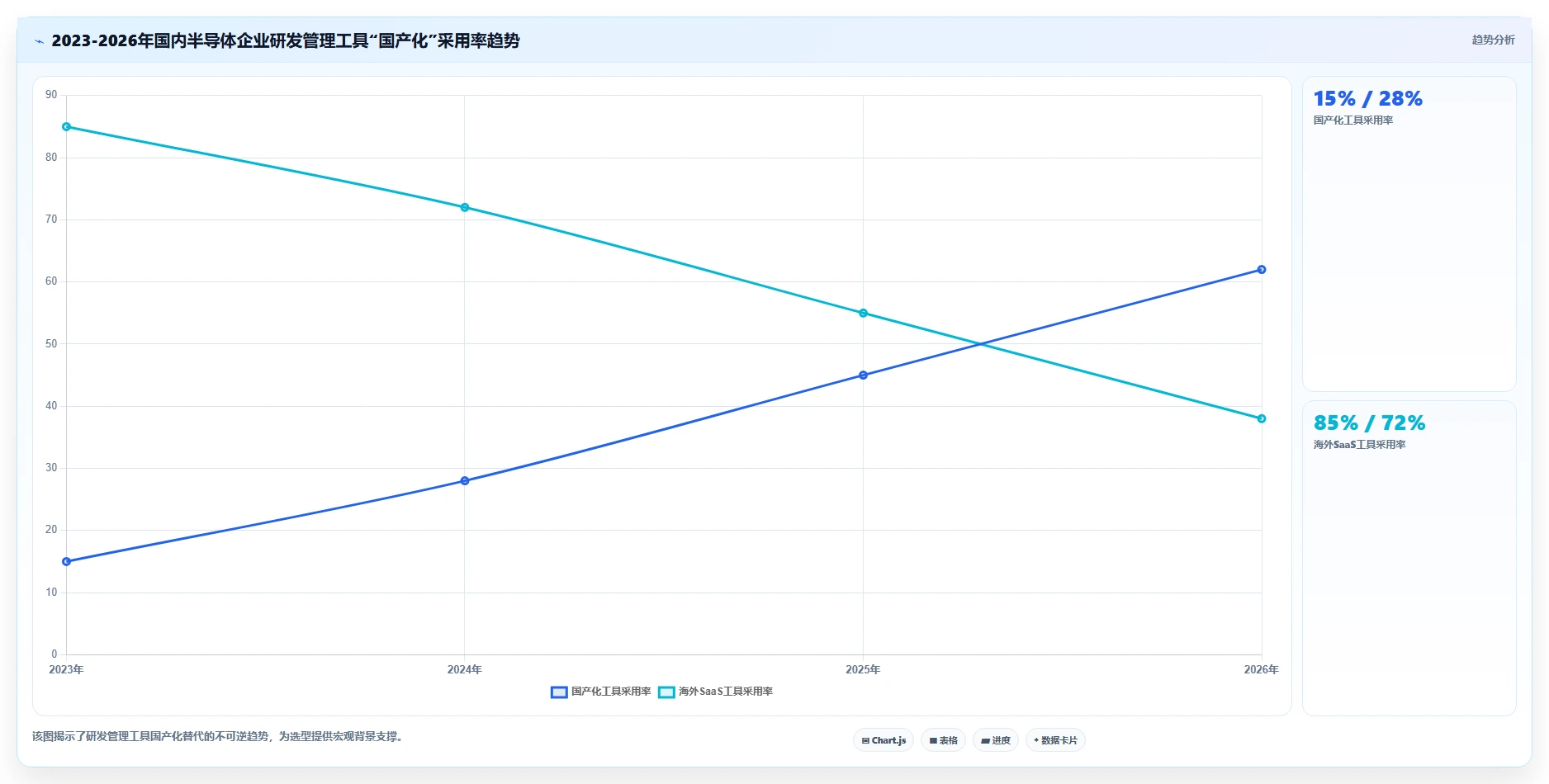Click the chart description sentence below the chart

(217, 736)
